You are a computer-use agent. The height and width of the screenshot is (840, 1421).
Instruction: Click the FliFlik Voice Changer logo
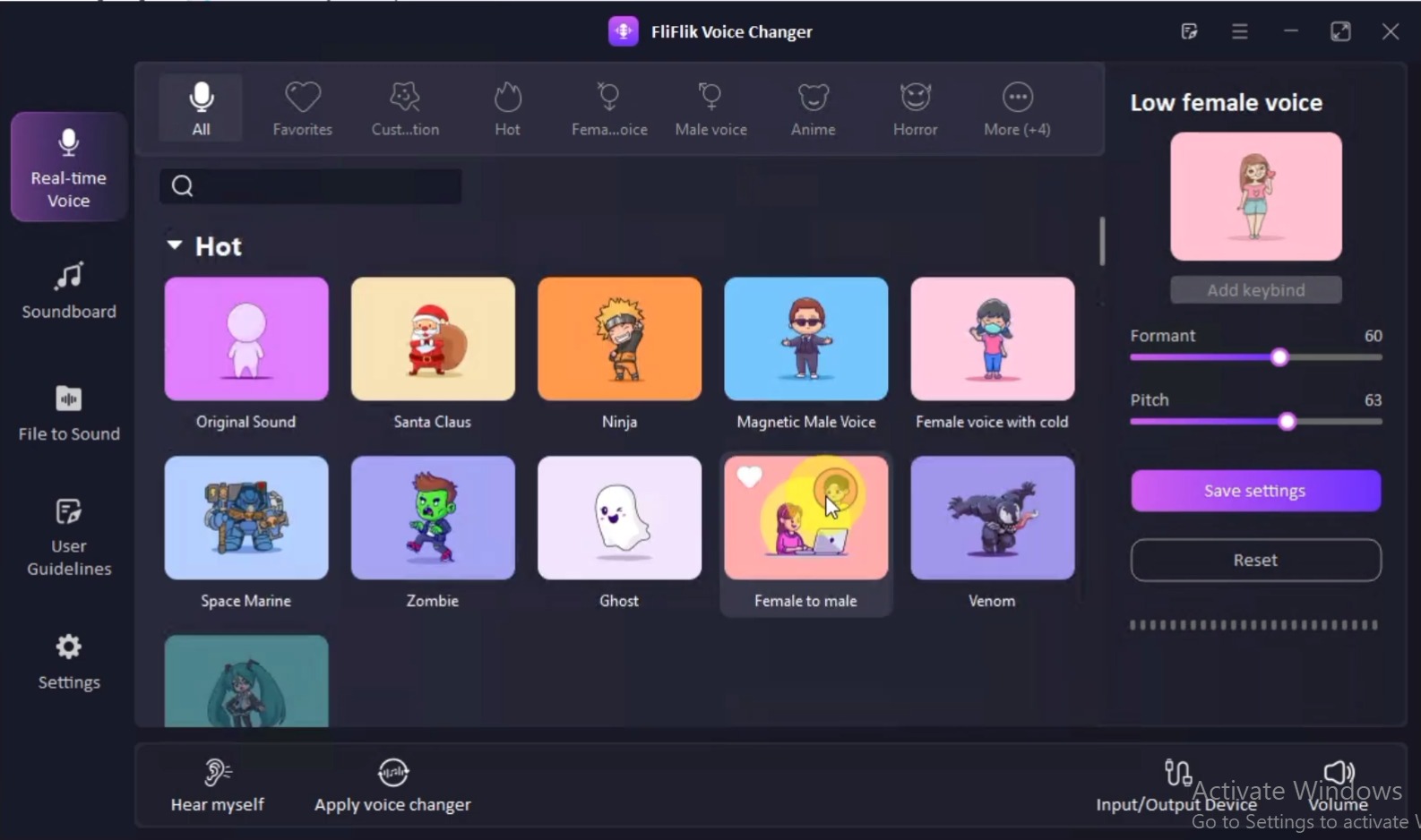624,31
